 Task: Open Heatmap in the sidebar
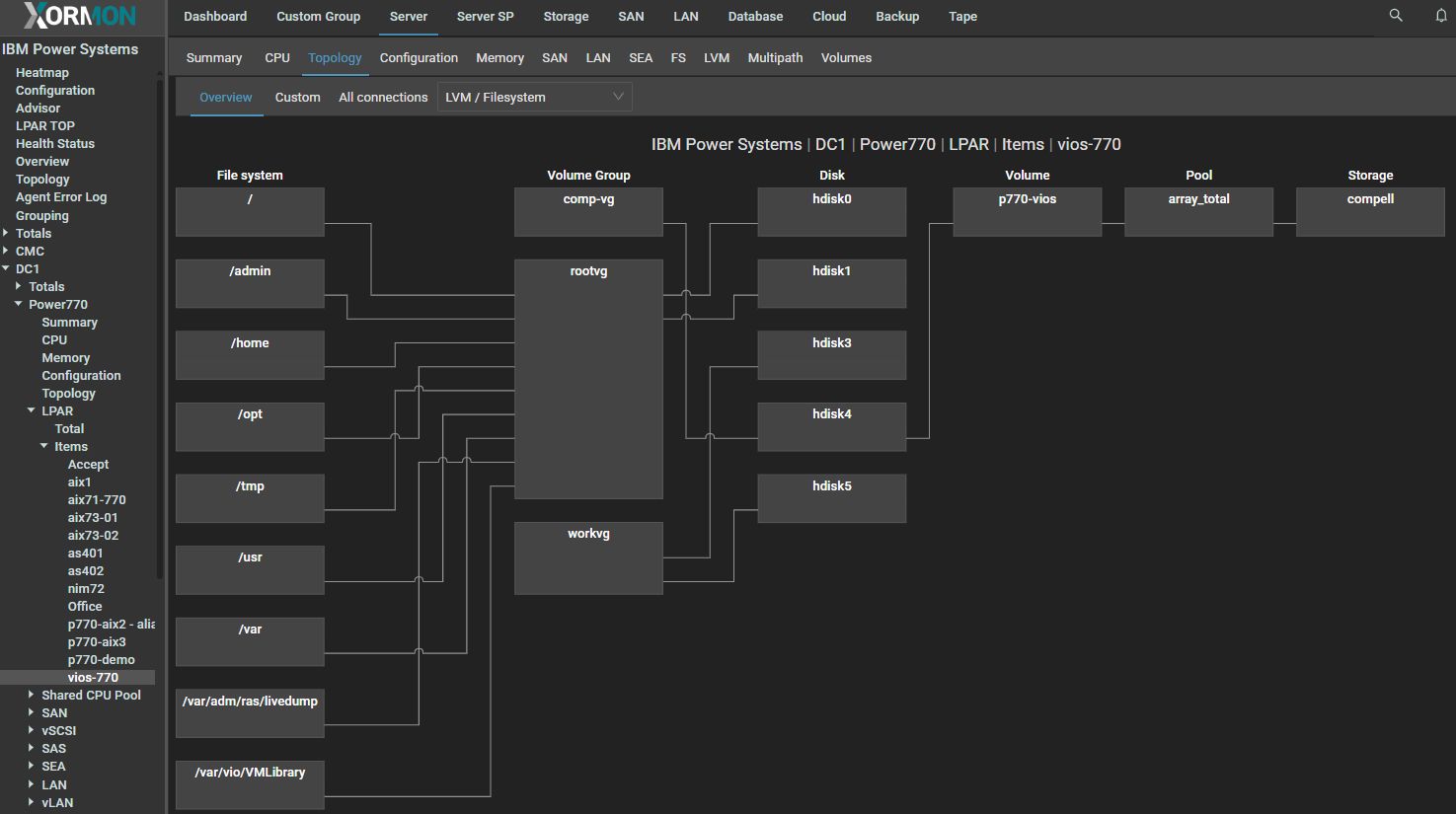click(x=42, y=73)
